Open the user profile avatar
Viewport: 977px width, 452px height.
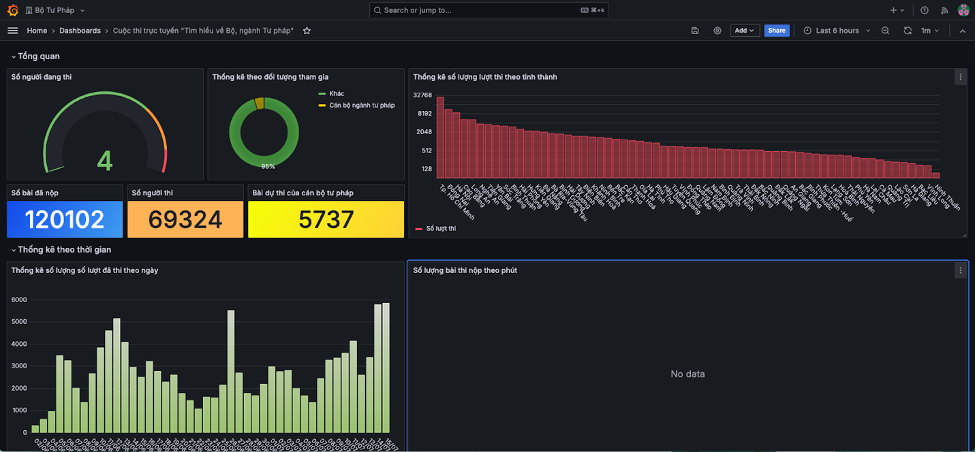point(963,10)
